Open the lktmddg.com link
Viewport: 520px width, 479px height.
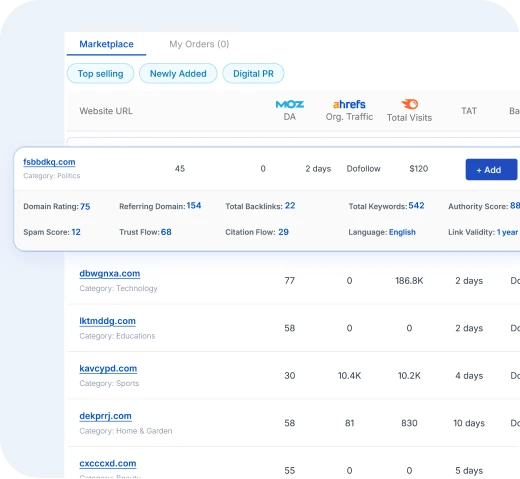point(107,321)
